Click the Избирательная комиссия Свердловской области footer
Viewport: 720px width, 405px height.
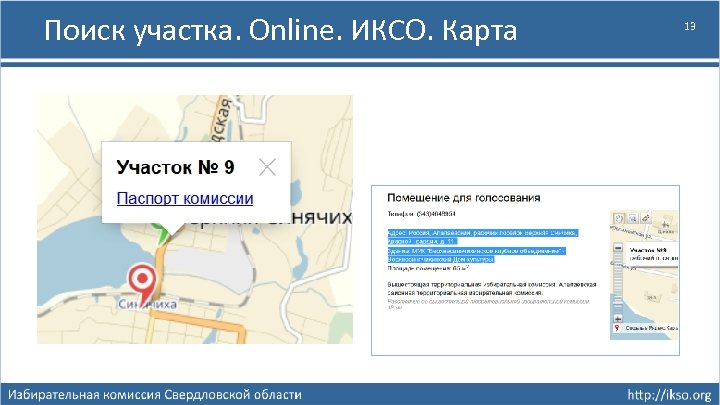point(155,394)
